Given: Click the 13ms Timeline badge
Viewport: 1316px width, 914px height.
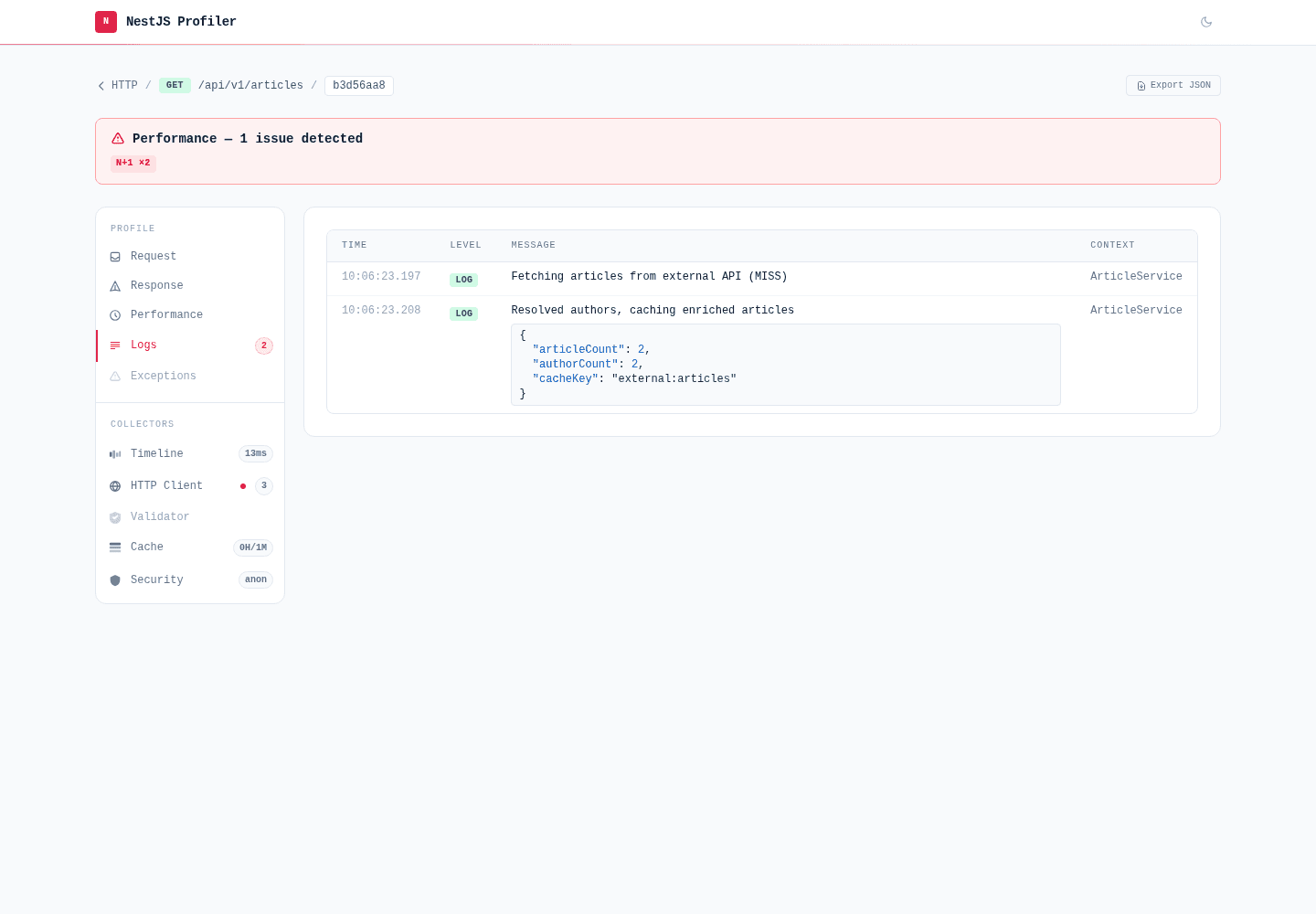Looking at the screenshot, I should (x=256, y=454).
